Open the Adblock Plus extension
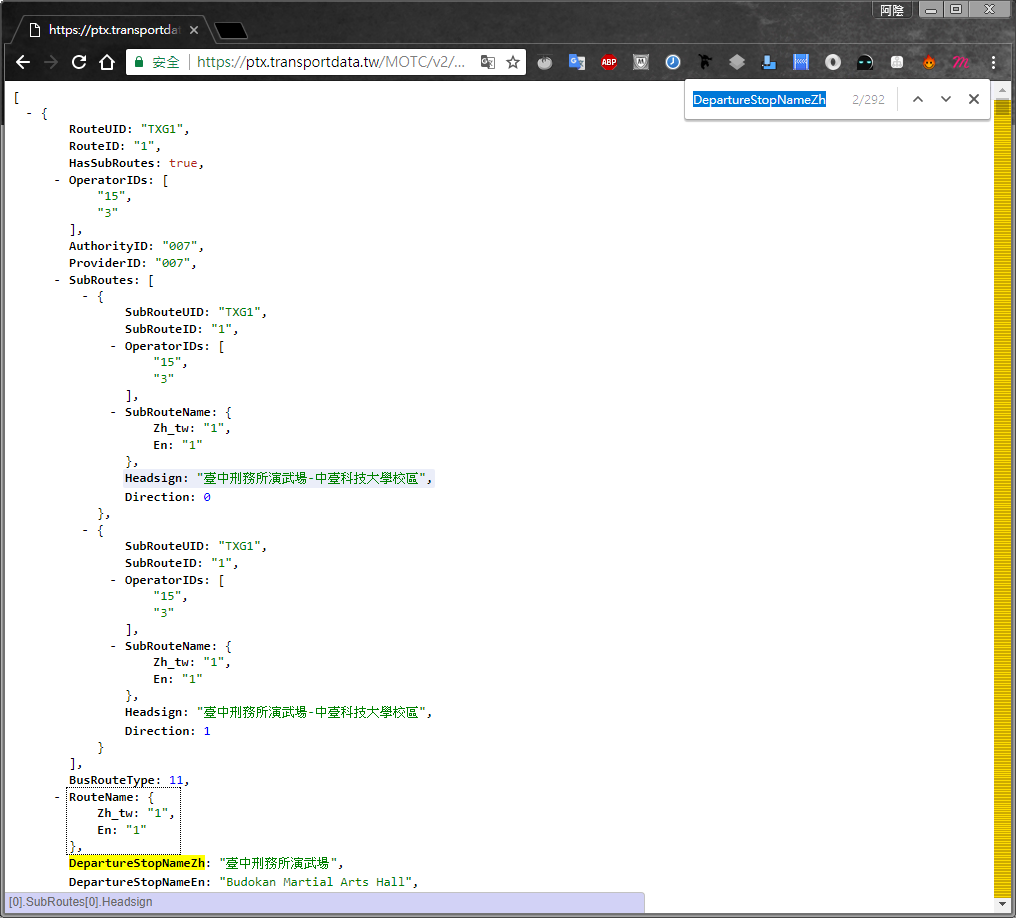1016x918 pixels. click(609, 62)
